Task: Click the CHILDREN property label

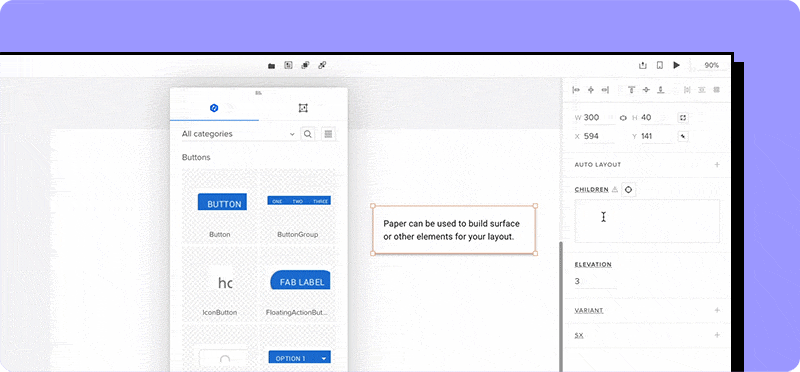Action: (x=591, y=189)
